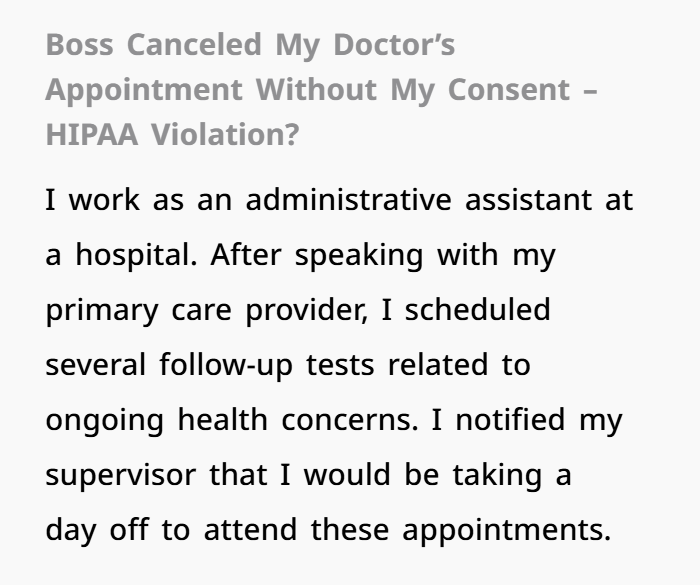This screenshot has width=700, height=585.
Task: Click the word "speaking" in the second body line
Action: point(358,256)
